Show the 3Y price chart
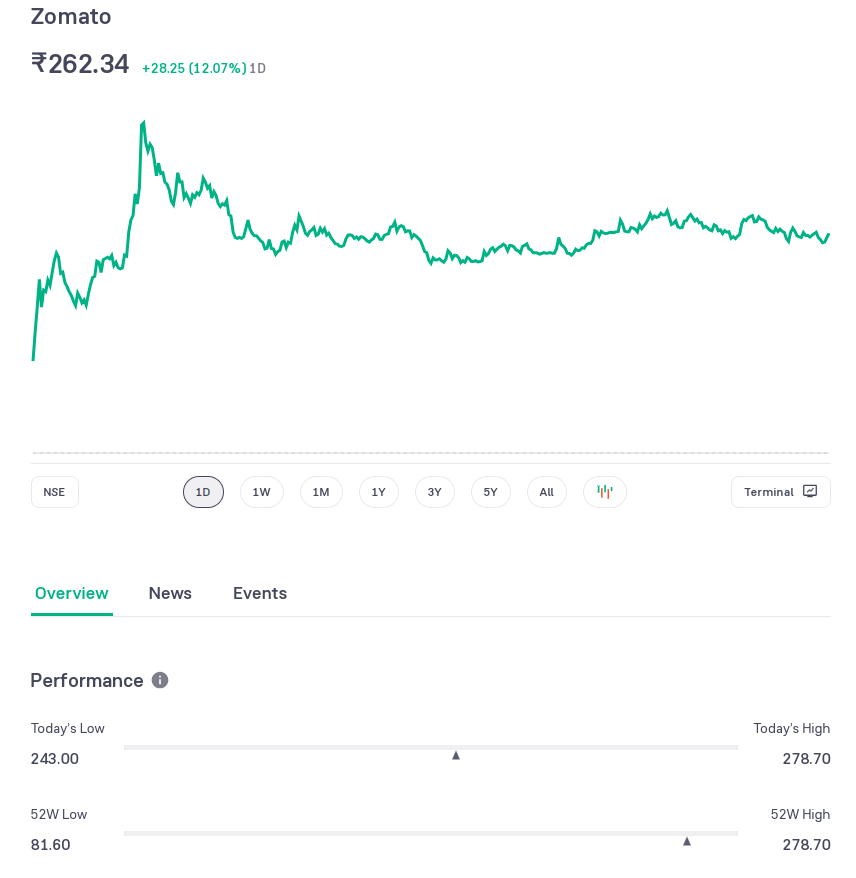 pos(435,492)
